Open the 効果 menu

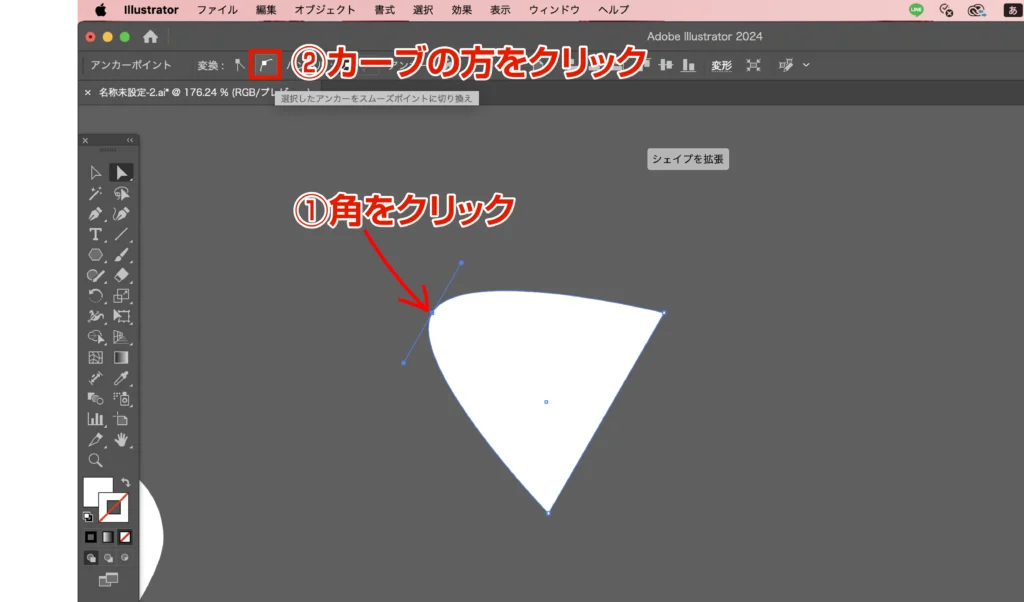coord(461,10)
